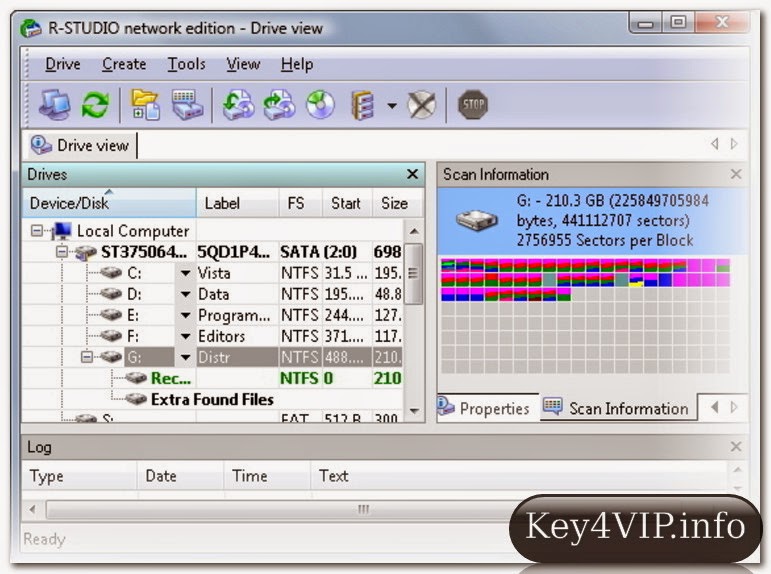Click the Type column header in Log
Screen dimensions: 771x574
tap(79, 476)
